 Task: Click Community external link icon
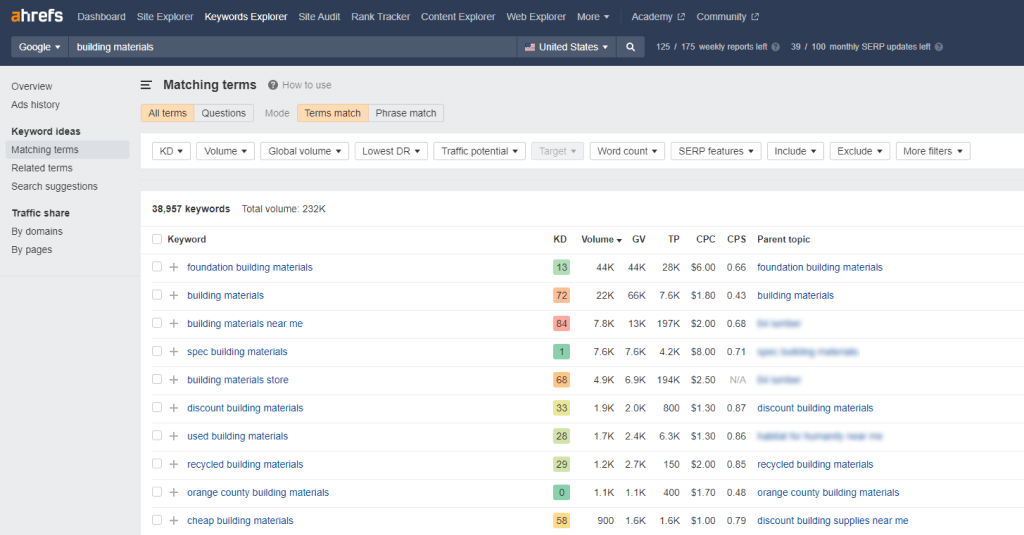755,17
